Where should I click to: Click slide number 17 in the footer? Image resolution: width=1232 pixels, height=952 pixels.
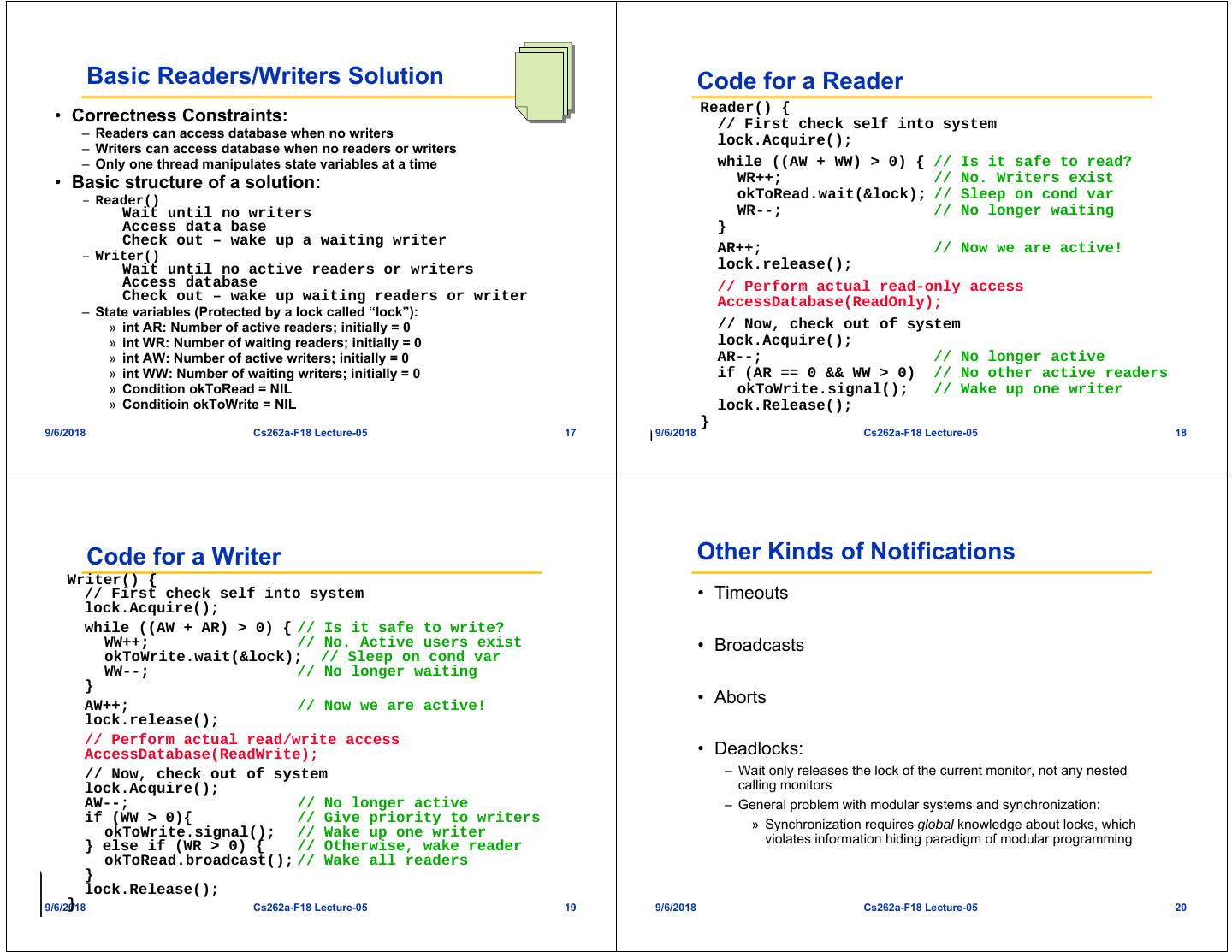pyautogui.click(x=571, y=433)
